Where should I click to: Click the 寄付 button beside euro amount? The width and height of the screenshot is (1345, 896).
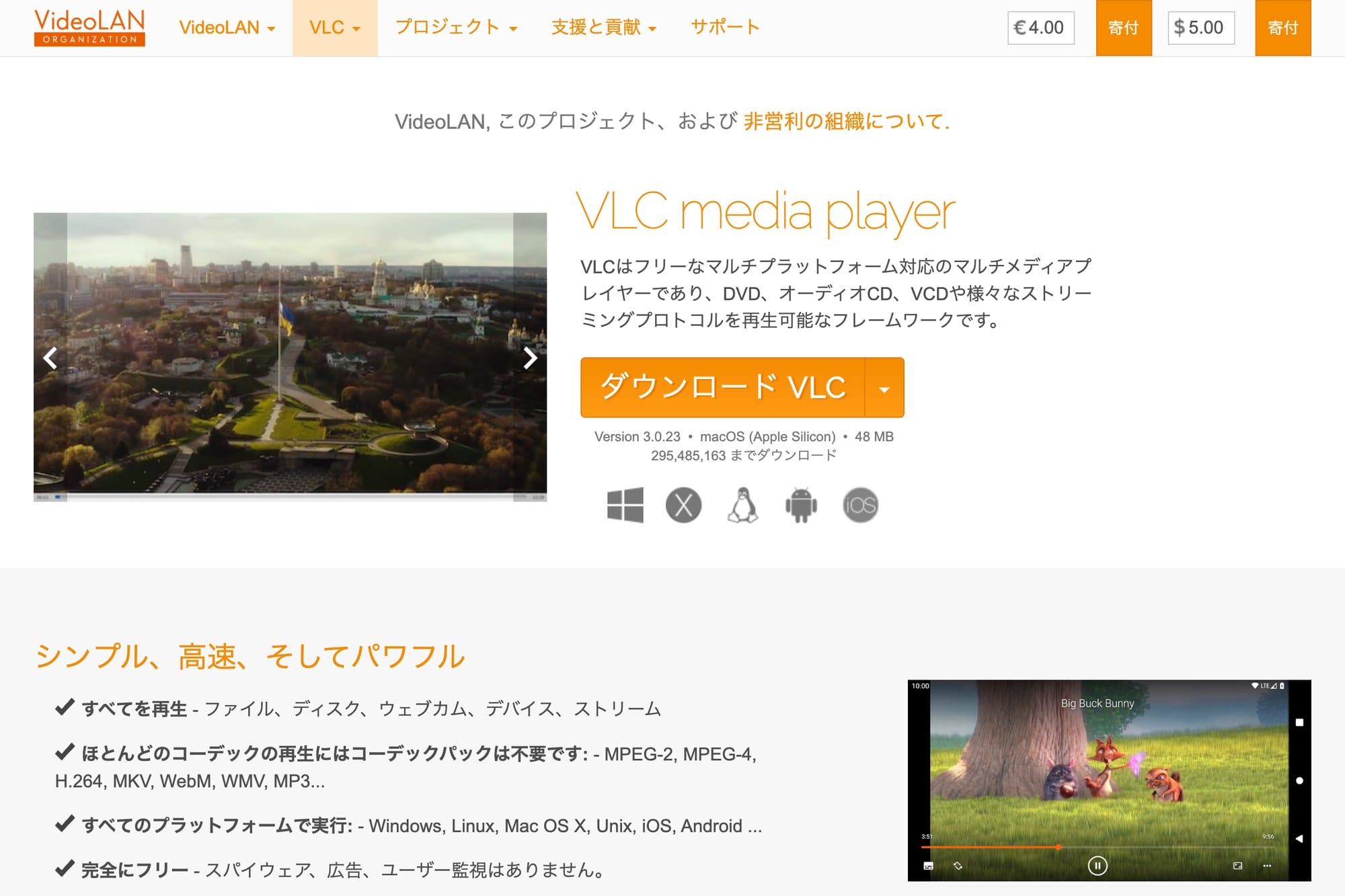click(1124, 28)
